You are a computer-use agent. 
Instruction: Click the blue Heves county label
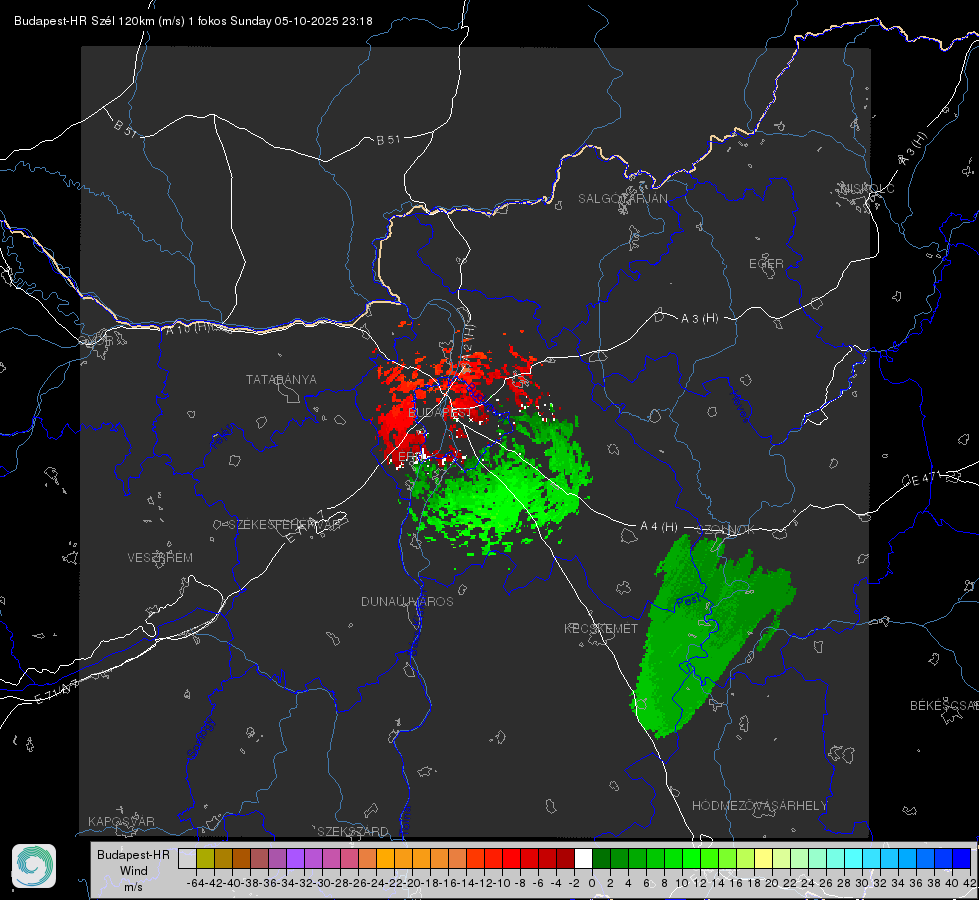[x=739, y=406]
